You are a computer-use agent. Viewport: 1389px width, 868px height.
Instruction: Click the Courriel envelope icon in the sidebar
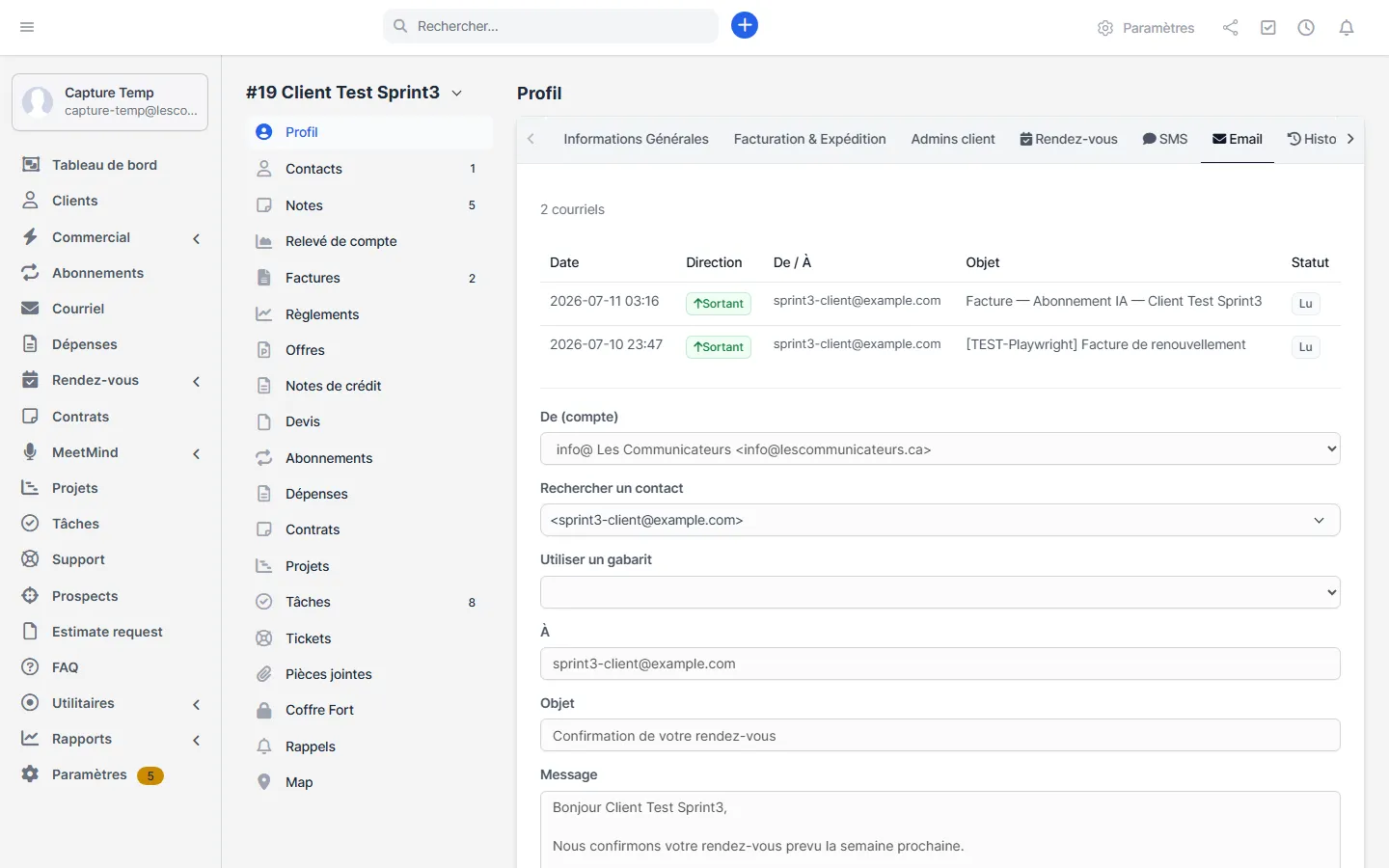tap(31, 309)
